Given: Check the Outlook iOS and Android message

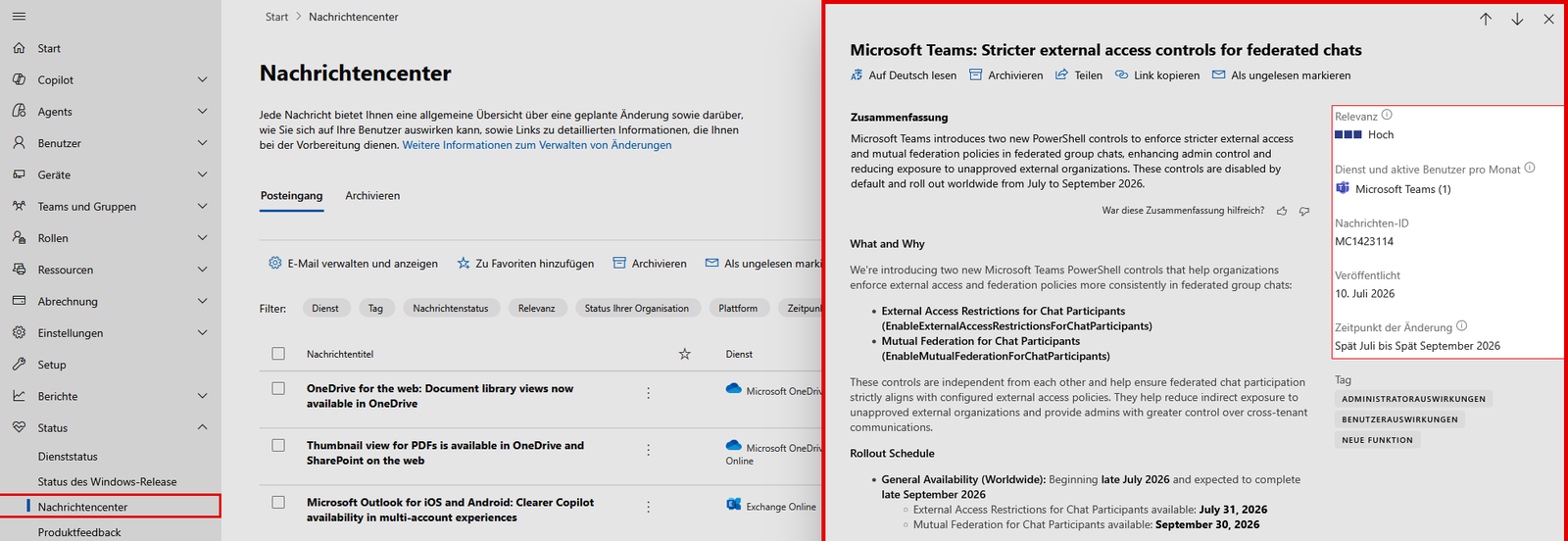Looking at the screenshot, I should click(278, 502).
